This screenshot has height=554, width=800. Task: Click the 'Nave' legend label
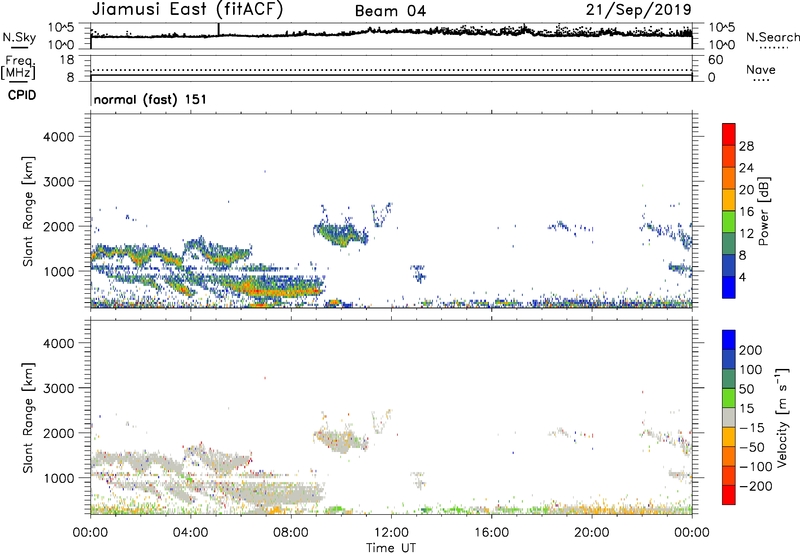(x=761, y=70)
